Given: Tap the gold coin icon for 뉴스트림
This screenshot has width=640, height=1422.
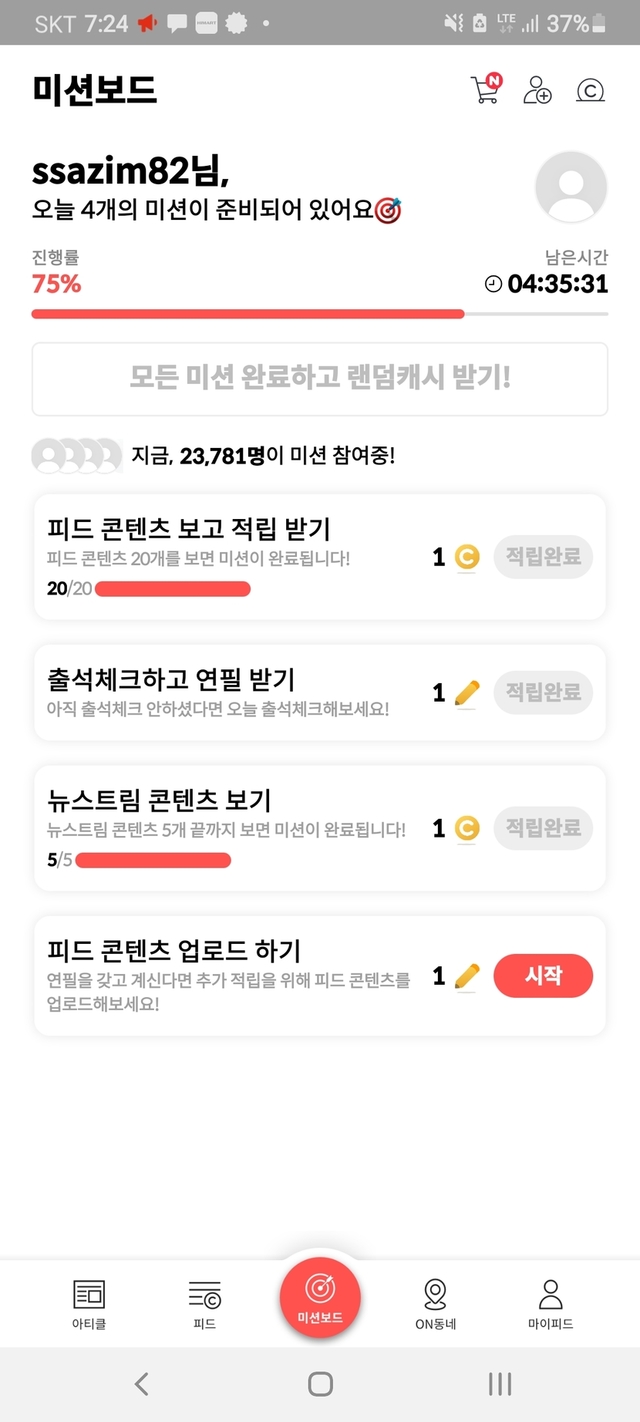Looking at the screenshot, I should tap(467, 828).
